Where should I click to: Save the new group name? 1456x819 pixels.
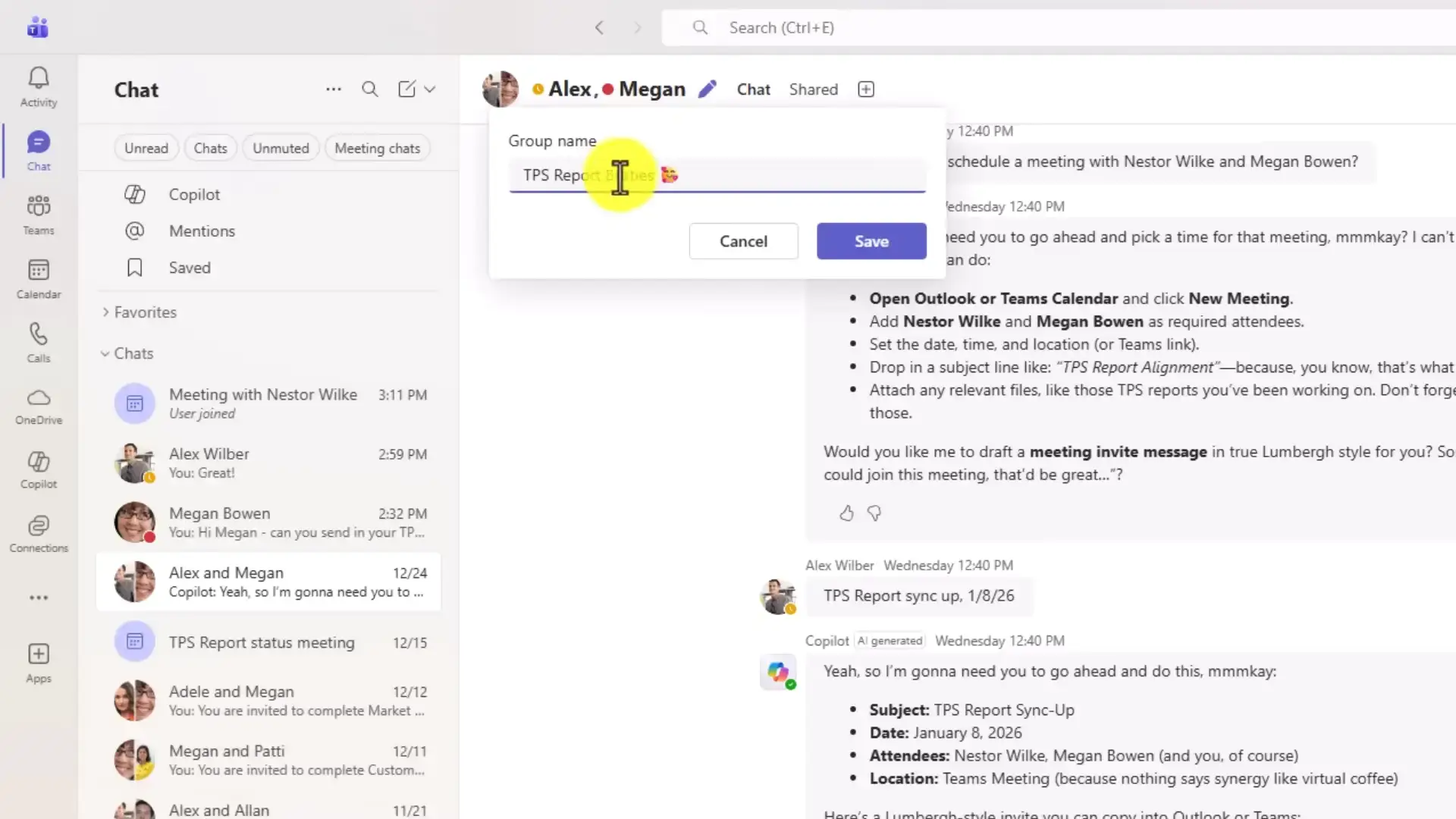[x=871, y=241]
